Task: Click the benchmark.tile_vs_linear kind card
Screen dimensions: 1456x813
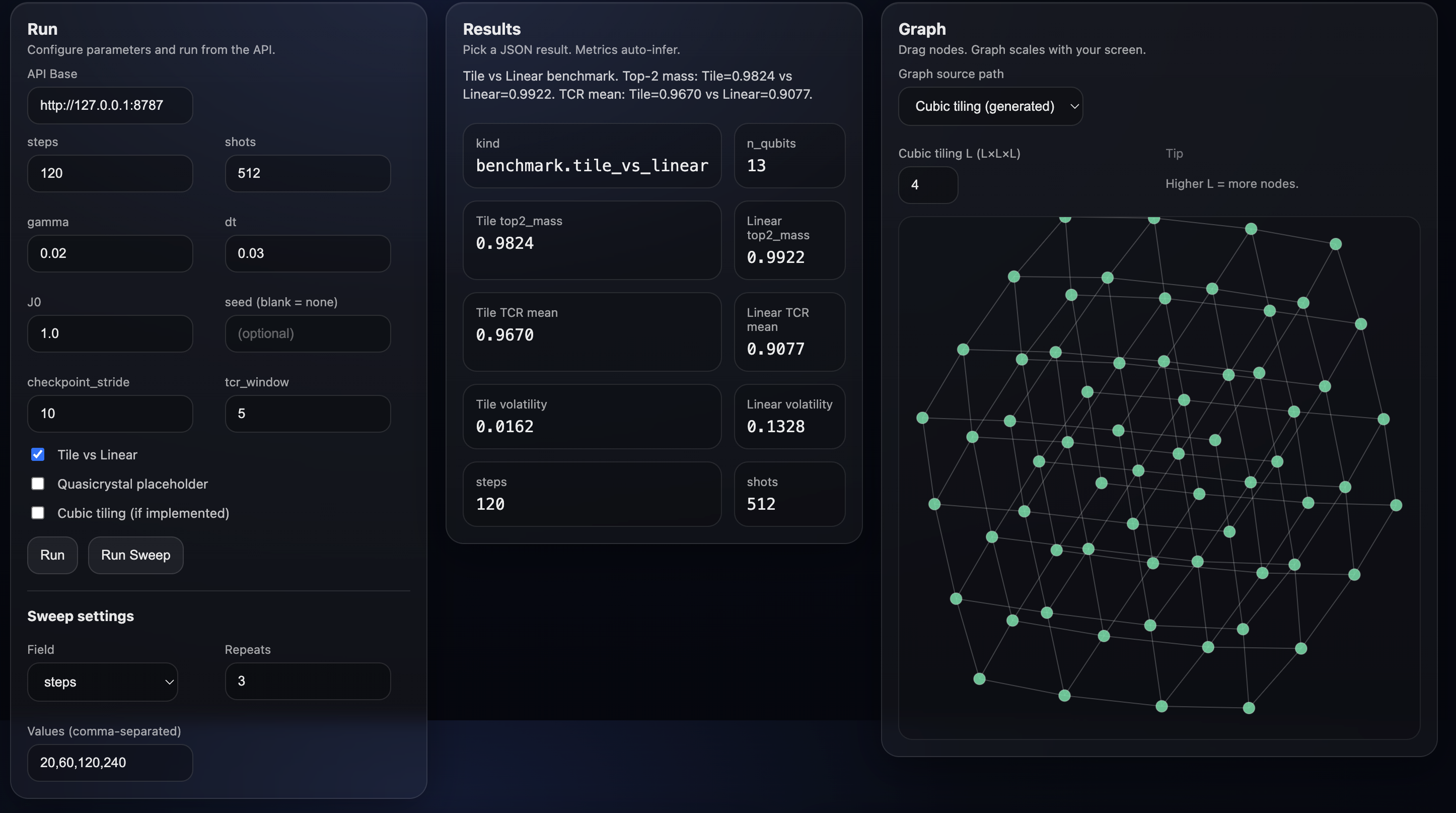Action: [591, 156]
